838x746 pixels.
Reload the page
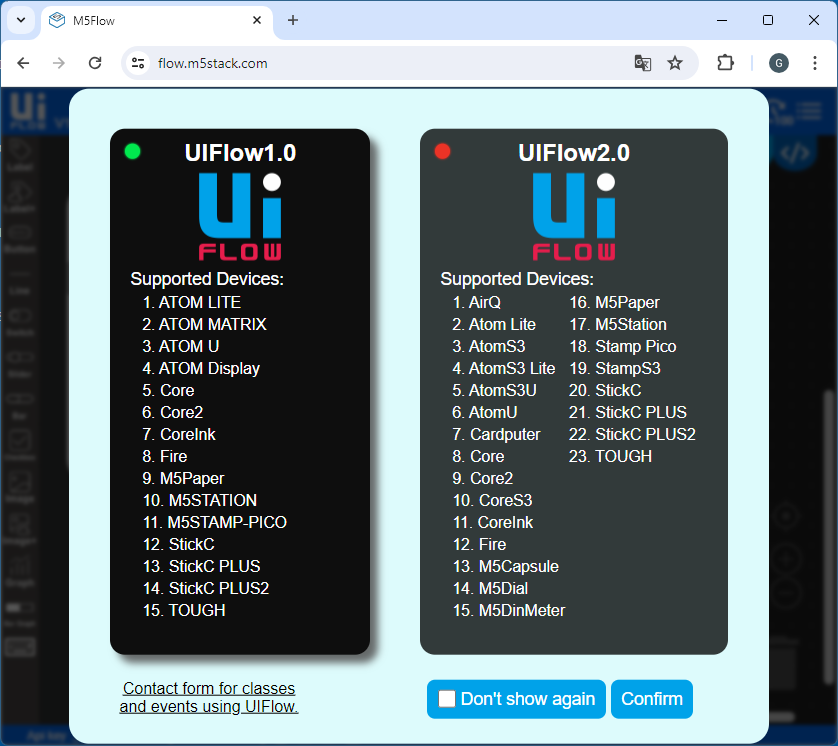pyautogui.click(x=95, y=63)
